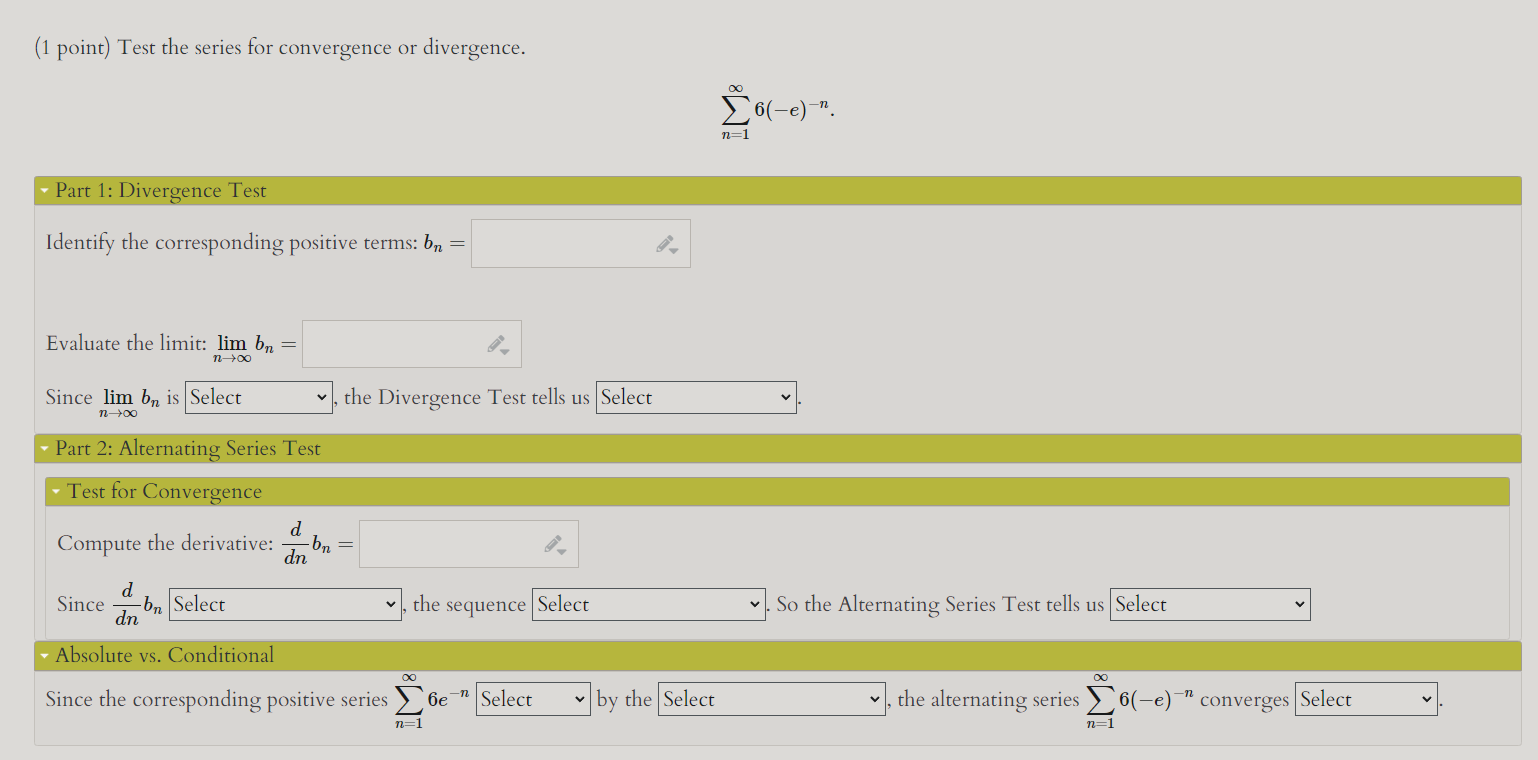The image size is (1538, 760).
Task: Click the pencil edit icon on the b_n answer field
Action: [666, 241]
